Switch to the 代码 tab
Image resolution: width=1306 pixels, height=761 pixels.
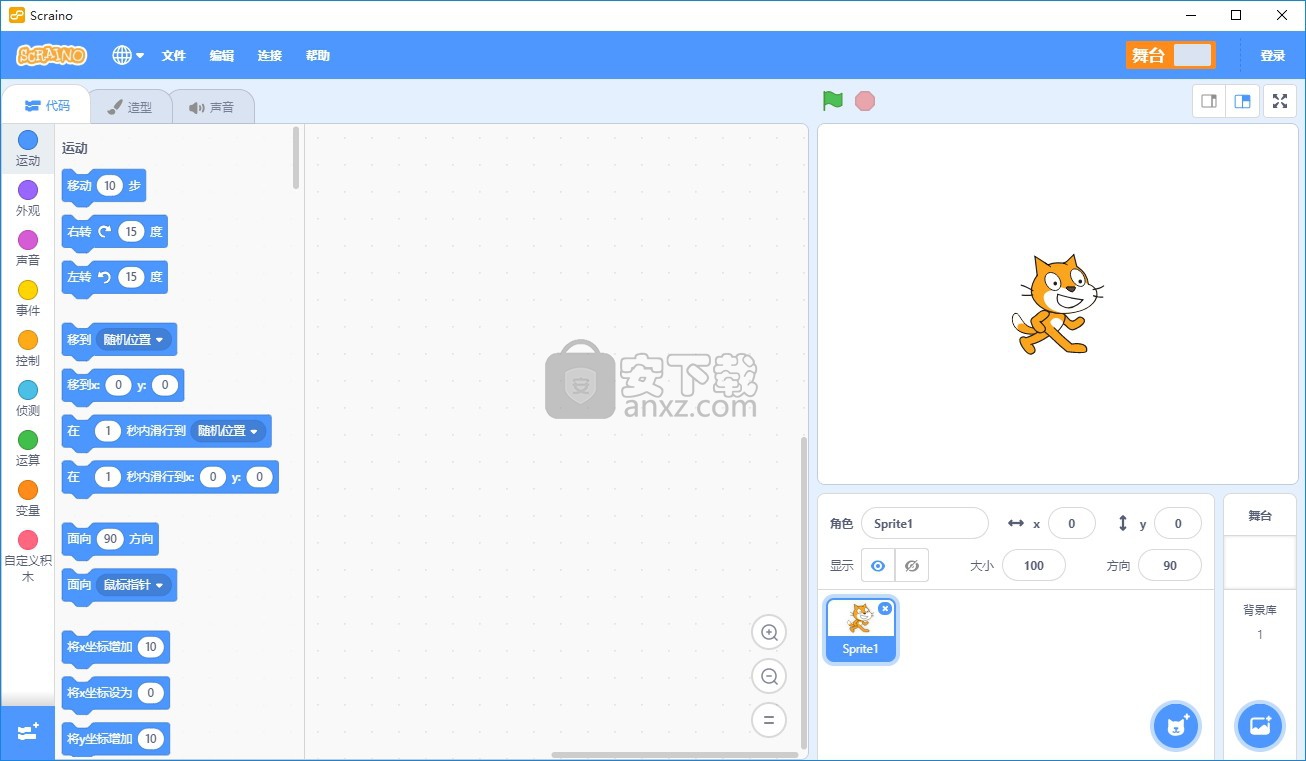[x=47, y=105]
